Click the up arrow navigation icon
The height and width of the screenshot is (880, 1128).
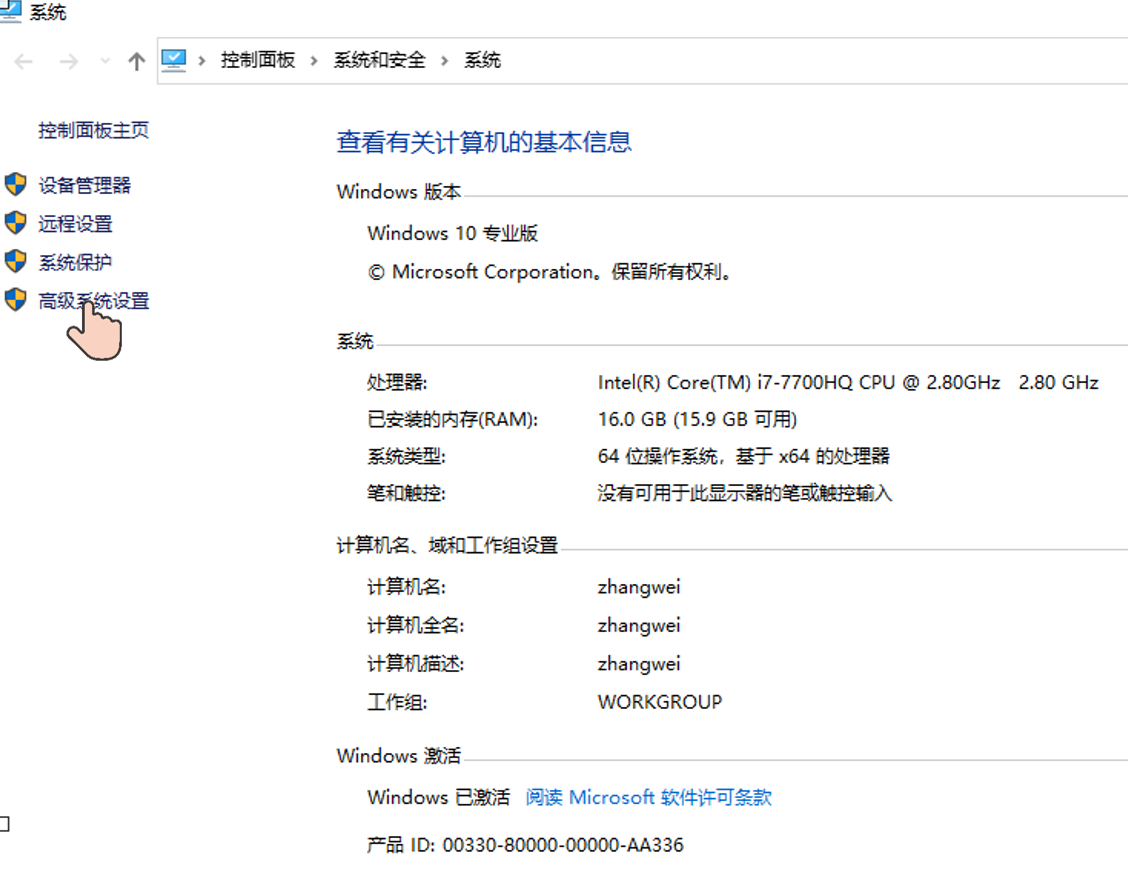(x=136, y=60)
